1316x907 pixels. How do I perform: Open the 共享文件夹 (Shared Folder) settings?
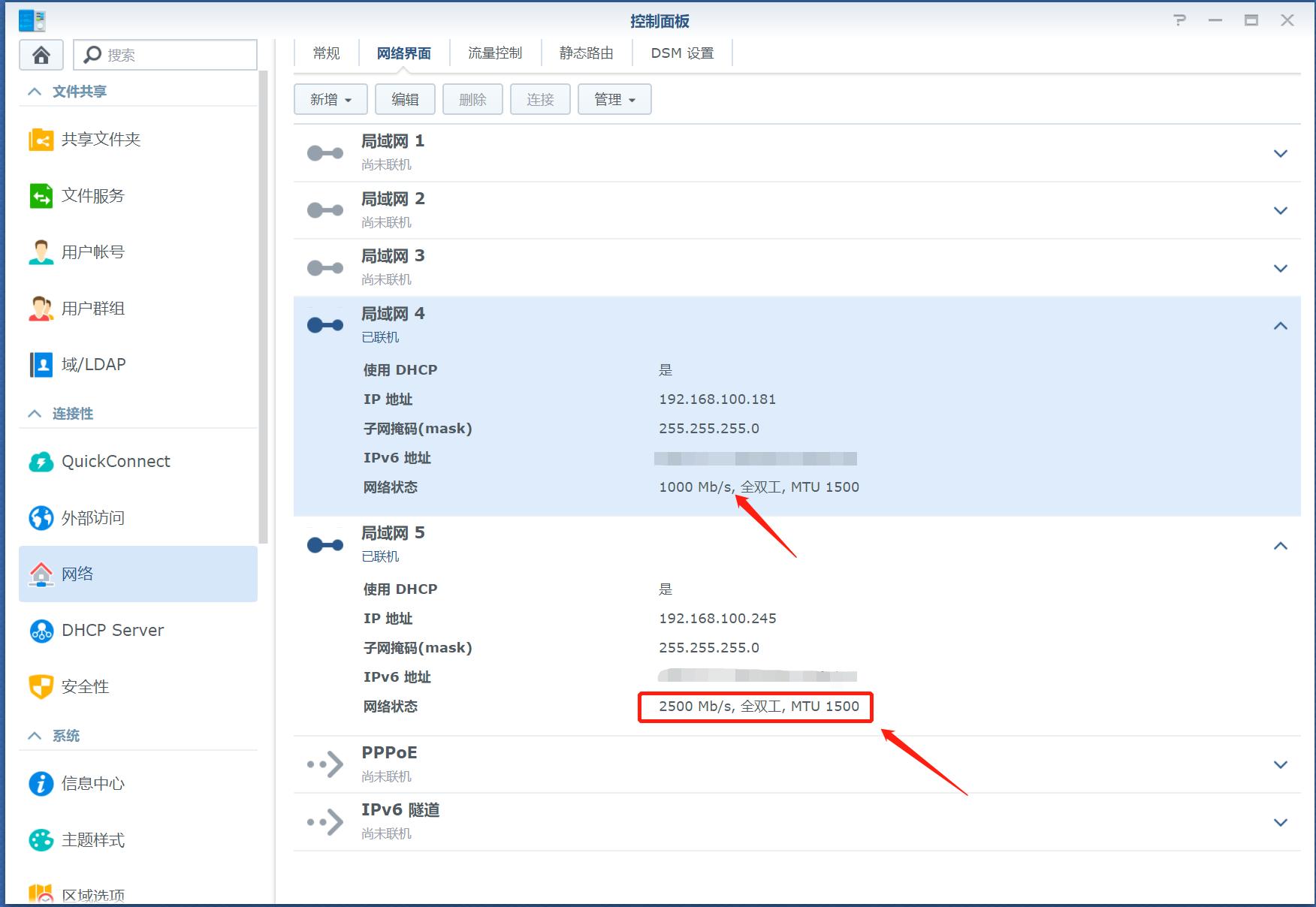(101, 139)
